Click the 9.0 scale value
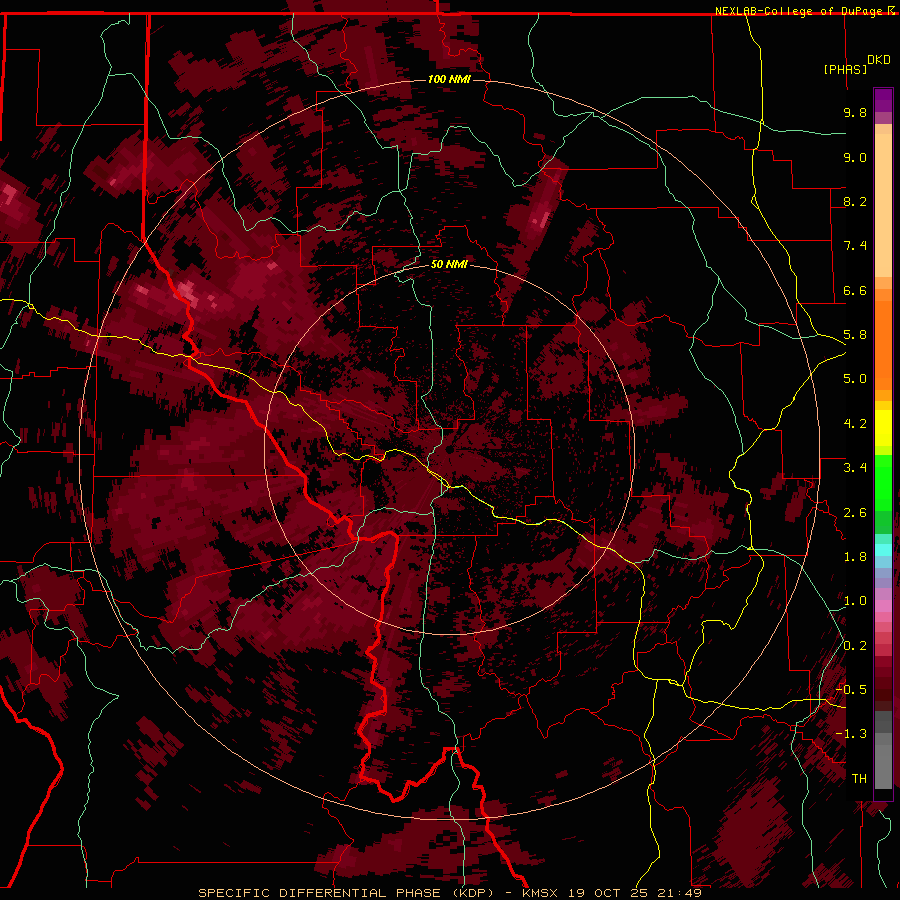 [855, 157]
